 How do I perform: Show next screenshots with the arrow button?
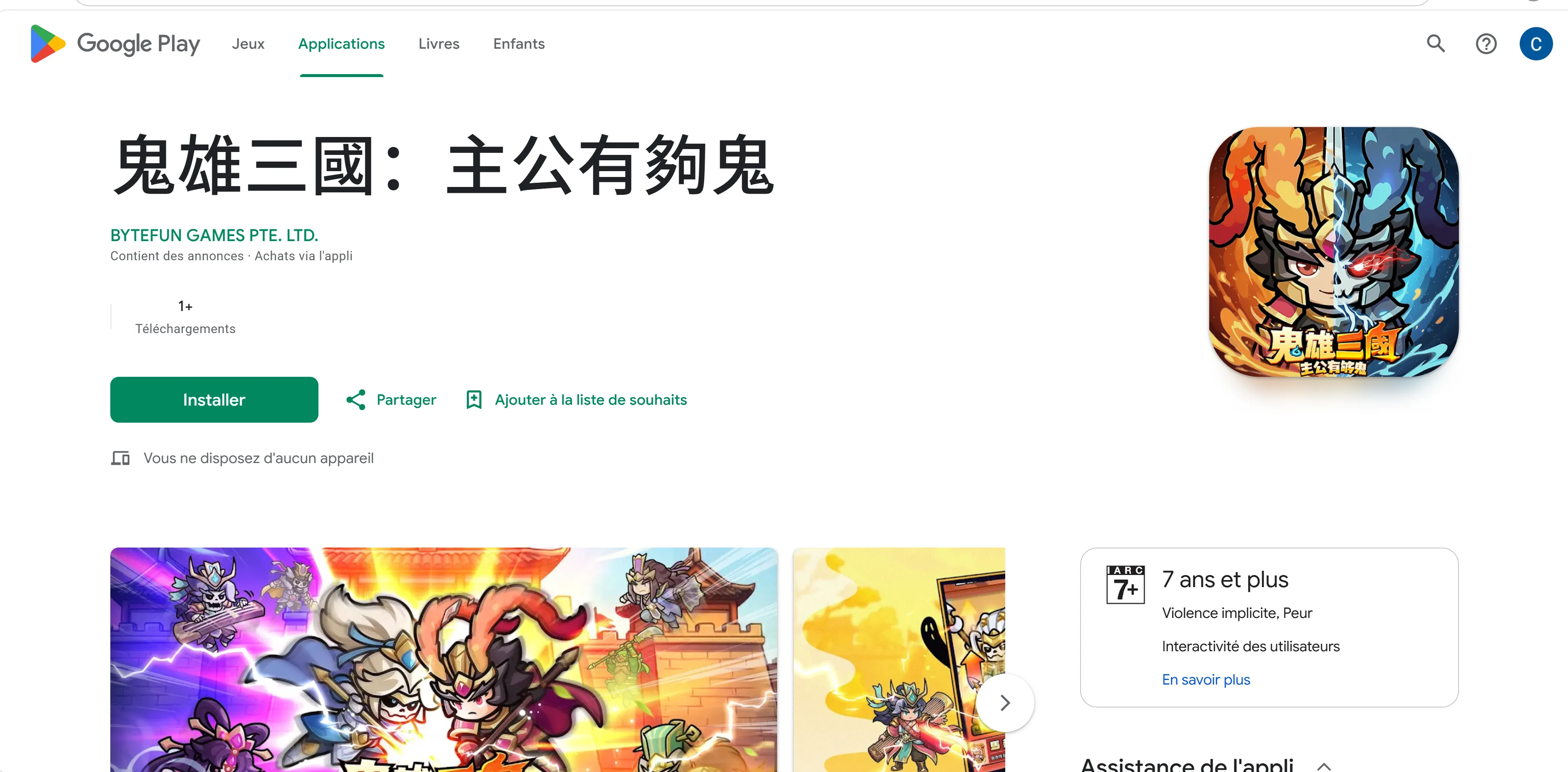[1005, 702]
